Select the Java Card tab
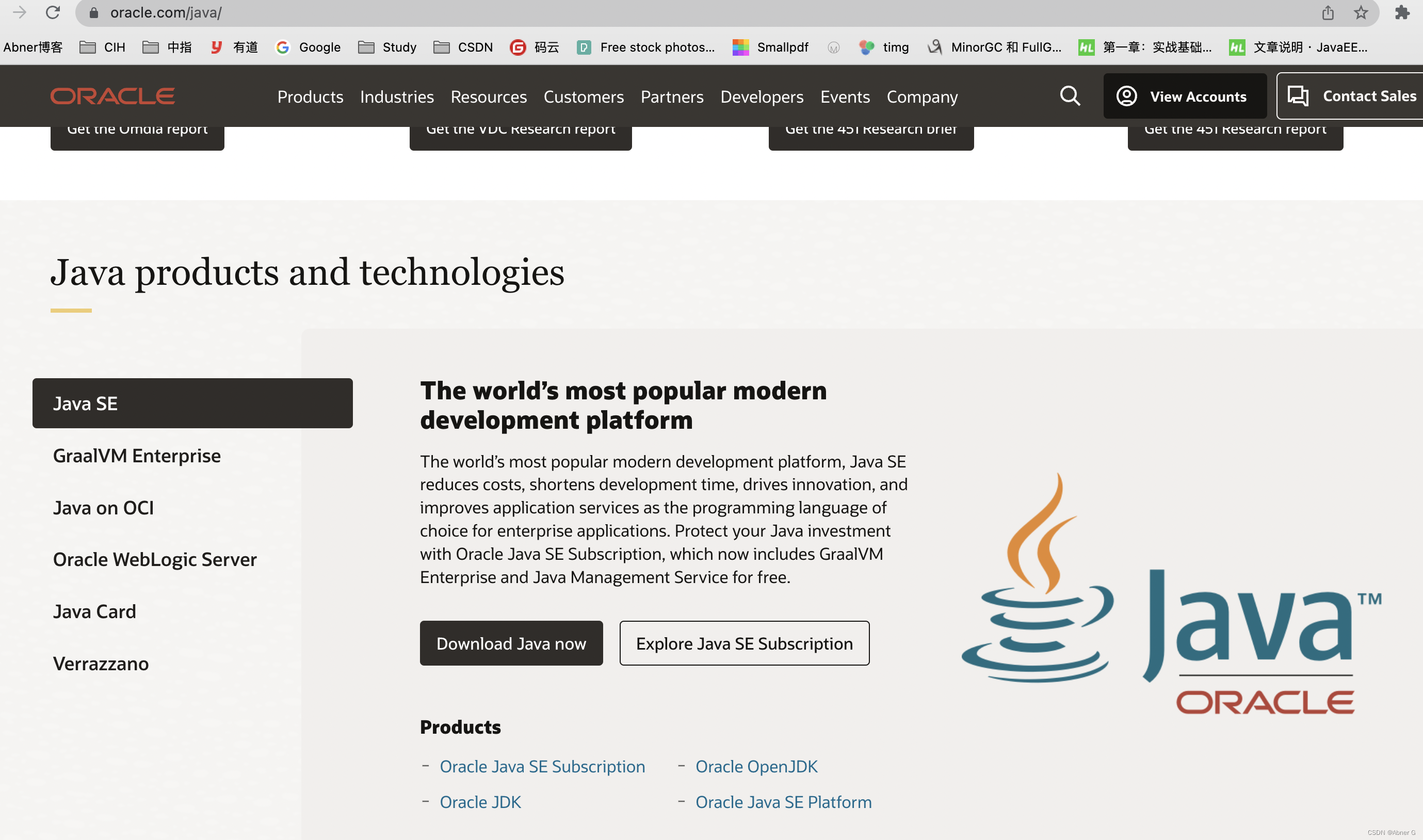1423x840 pixels. coord(94,611)
